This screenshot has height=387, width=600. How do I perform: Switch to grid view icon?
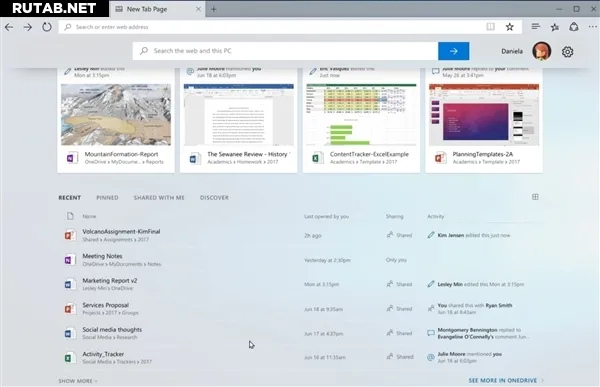click(535, 197)
